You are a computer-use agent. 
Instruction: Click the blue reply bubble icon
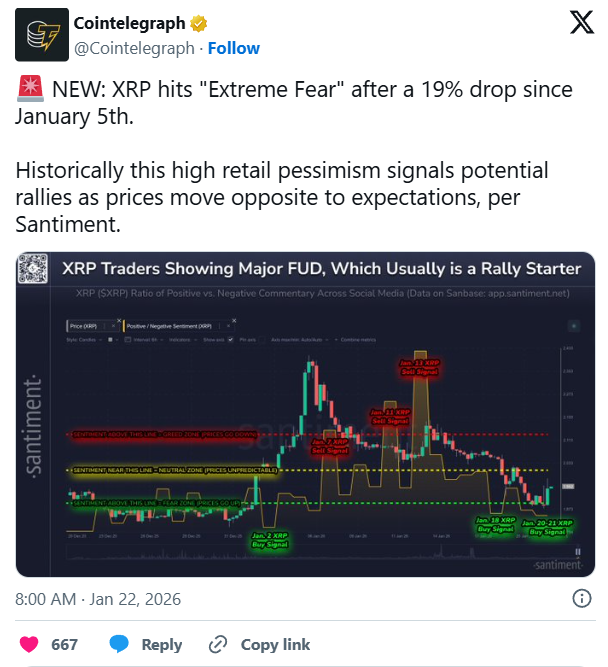point(119,644)
